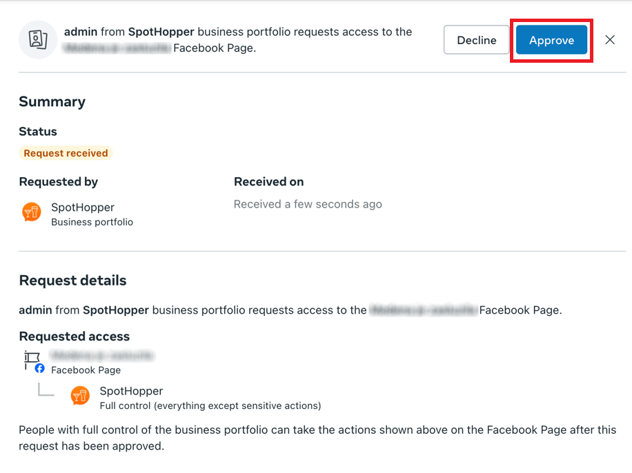Click SpotHopper entry with Full control
This screenshot has height=473, width=632.
(x=196, y=398)
